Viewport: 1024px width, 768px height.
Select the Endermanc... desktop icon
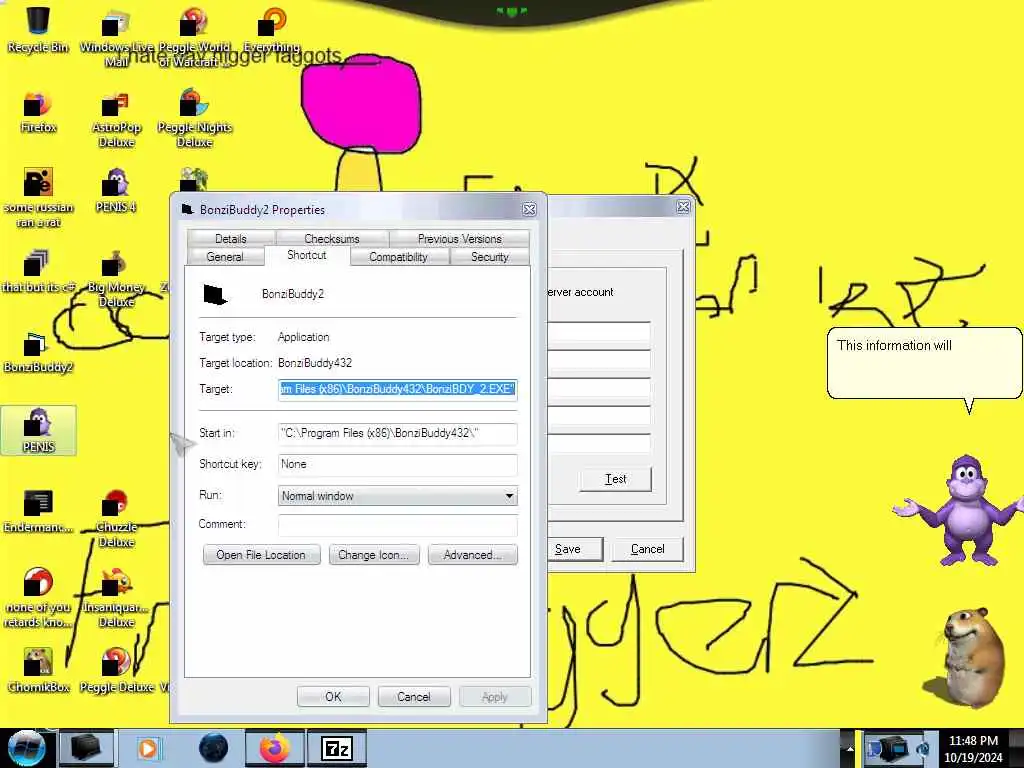38,512
